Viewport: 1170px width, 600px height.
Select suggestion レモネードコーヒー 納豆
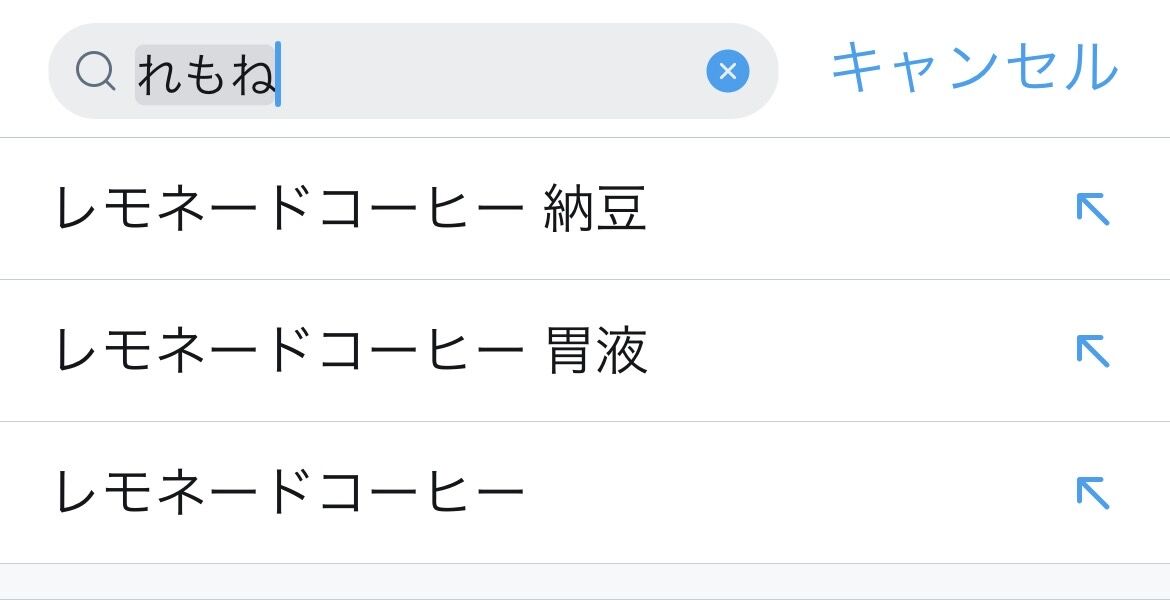[350, 210]
